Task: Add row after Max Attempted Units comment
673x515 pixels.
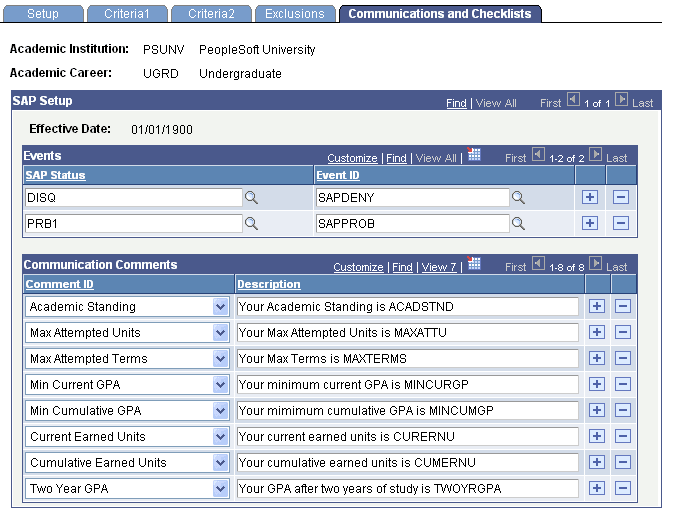Action: click(597, 332)
